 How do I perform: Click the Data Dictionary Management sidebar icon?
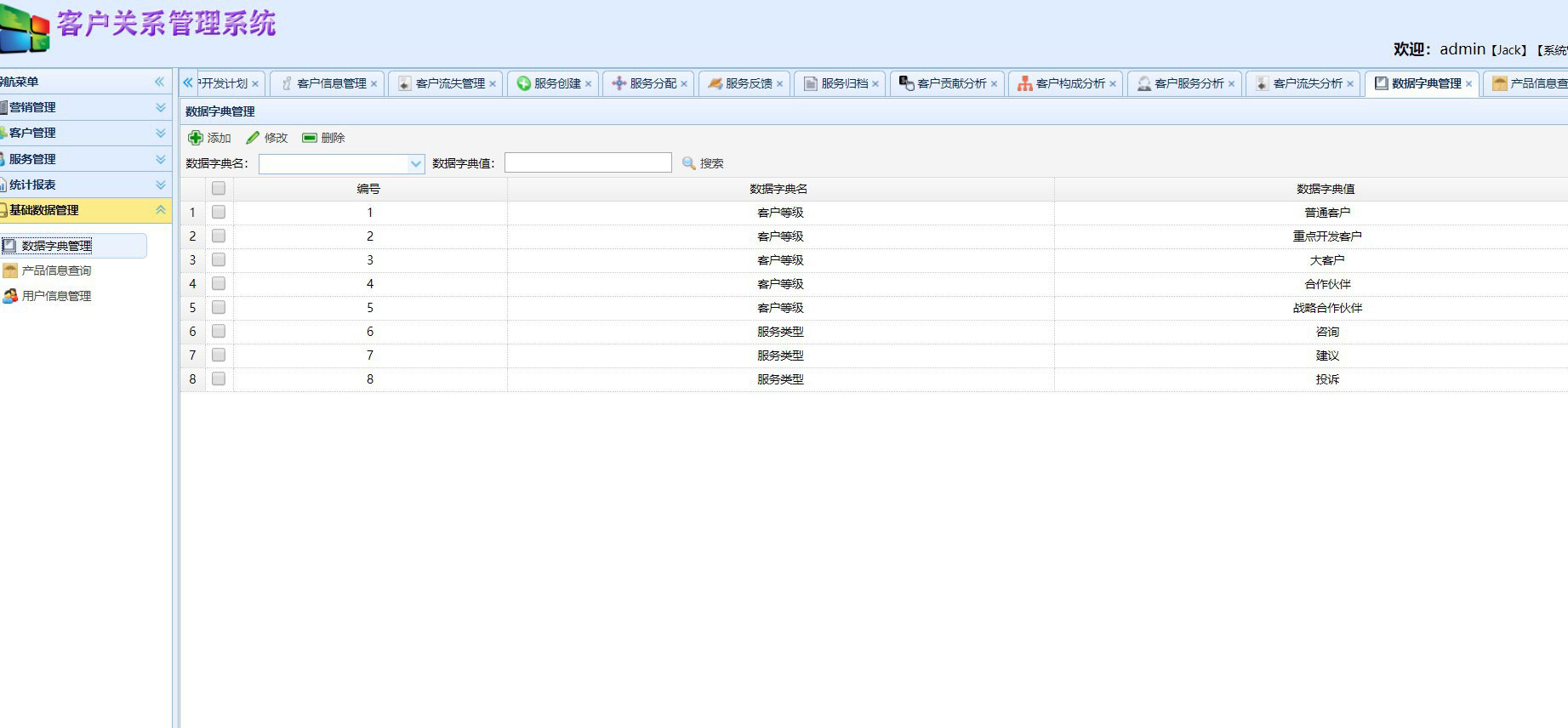tap(10, 246)
